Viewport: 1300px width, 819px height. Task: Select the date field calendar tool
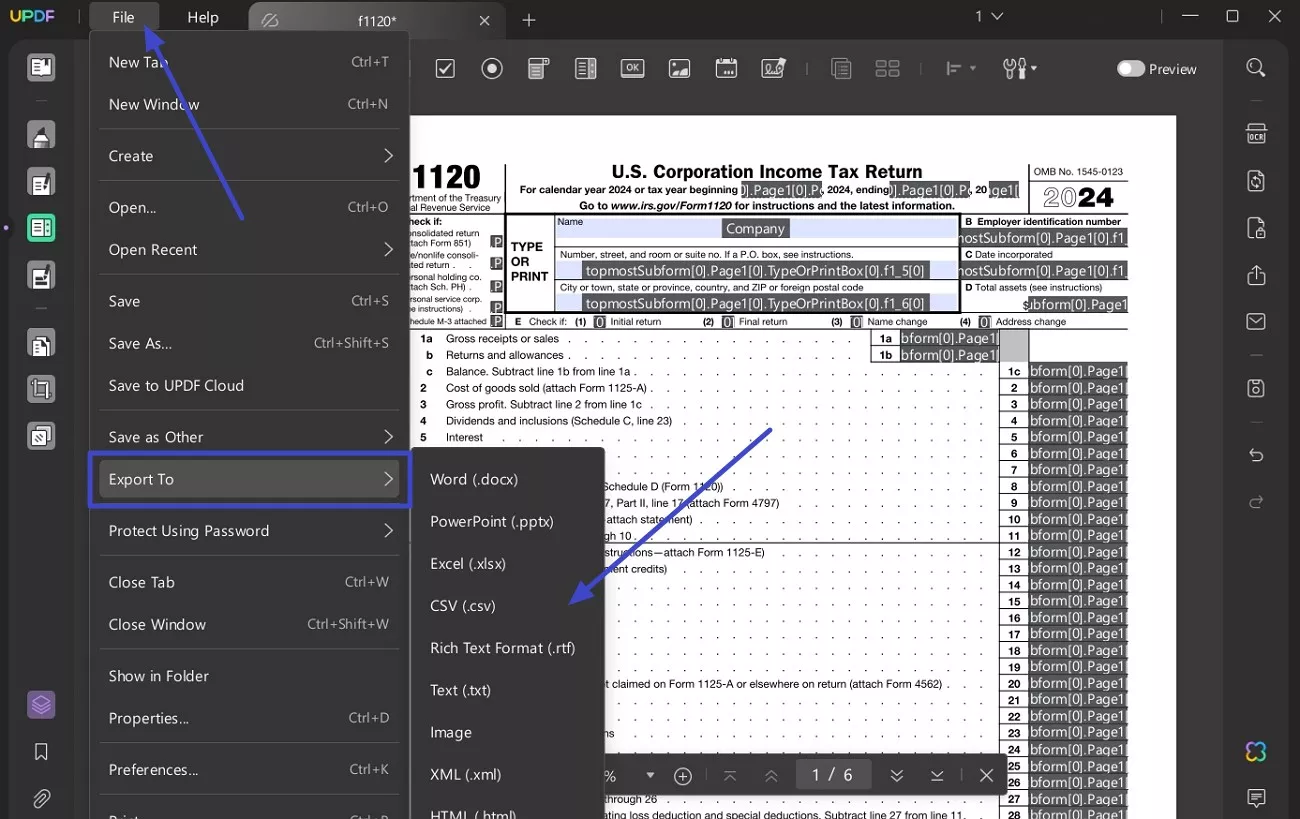(x=726, y=68)
